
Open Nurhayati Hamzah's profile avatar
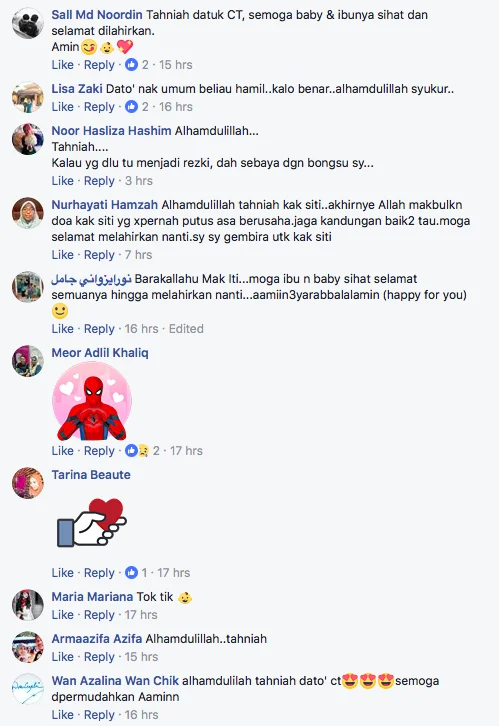28,213
